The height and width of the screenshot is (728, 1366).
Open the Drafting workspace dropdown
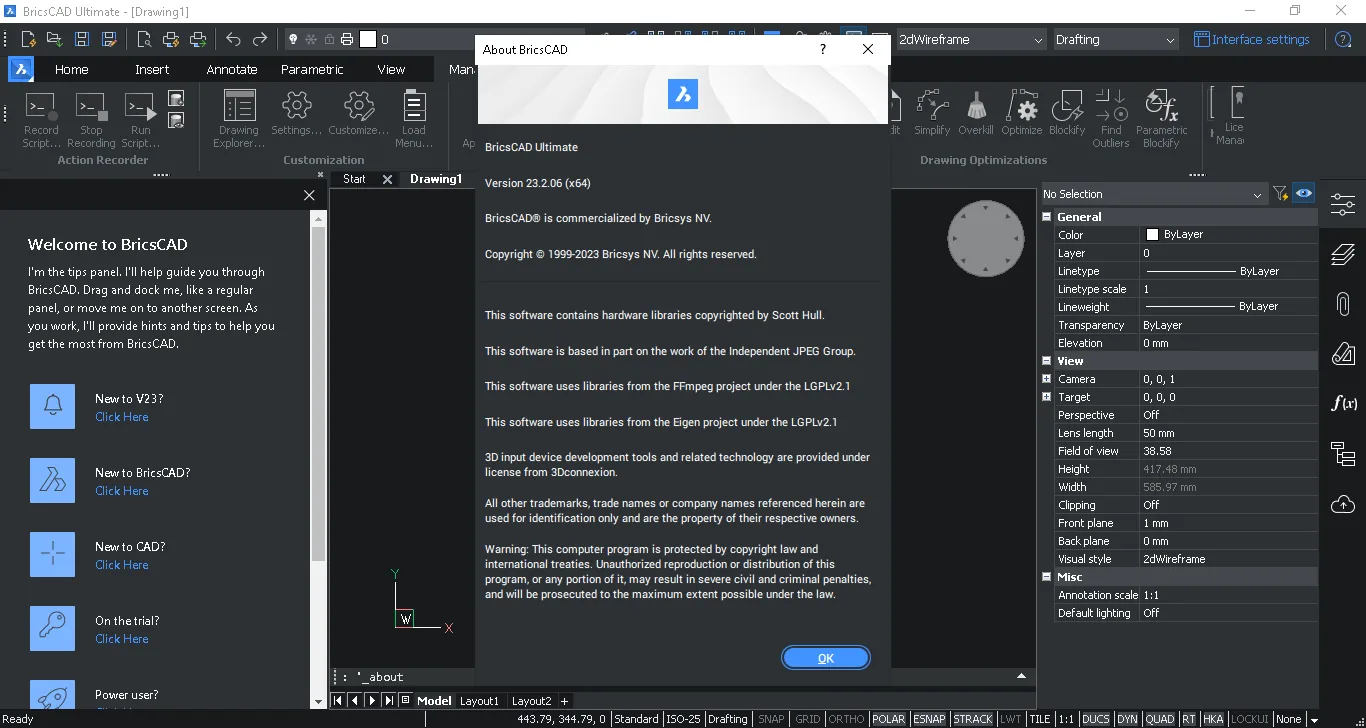click(x=1116, y=40)
